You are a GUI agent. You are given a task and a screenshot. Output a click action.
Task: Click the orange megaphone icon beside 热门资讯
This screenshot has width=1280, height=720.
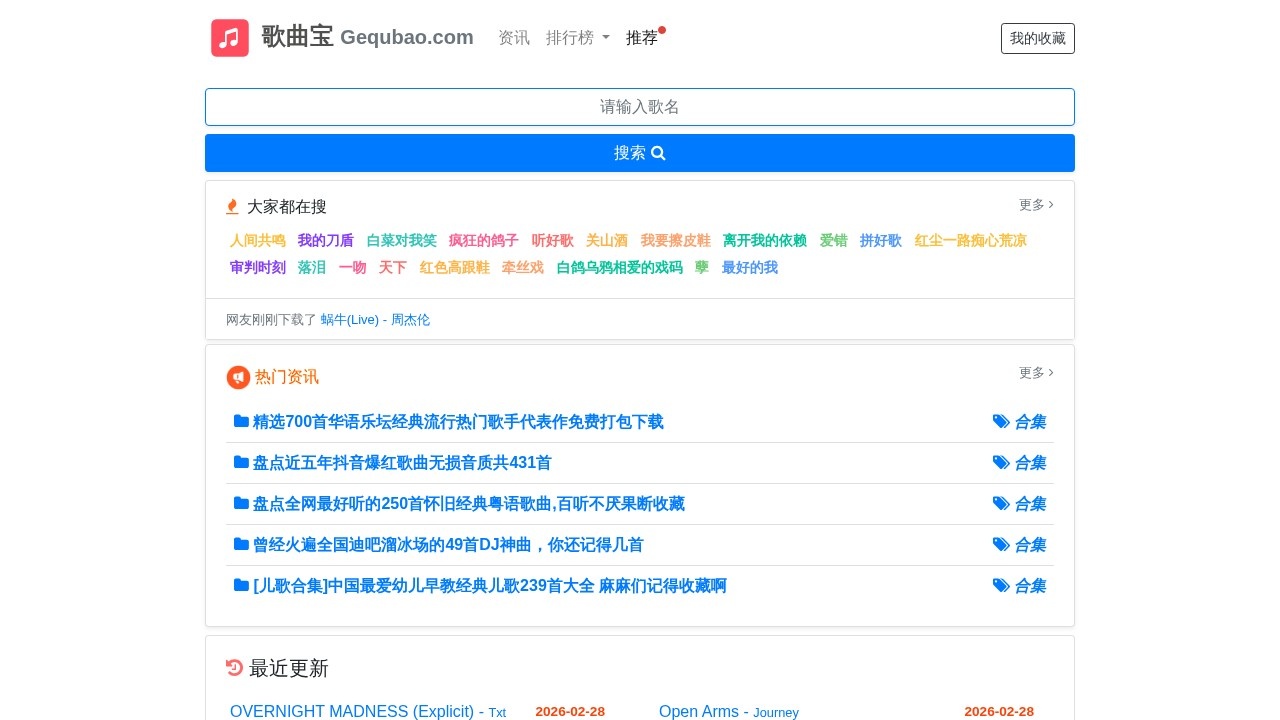[238, 377]
